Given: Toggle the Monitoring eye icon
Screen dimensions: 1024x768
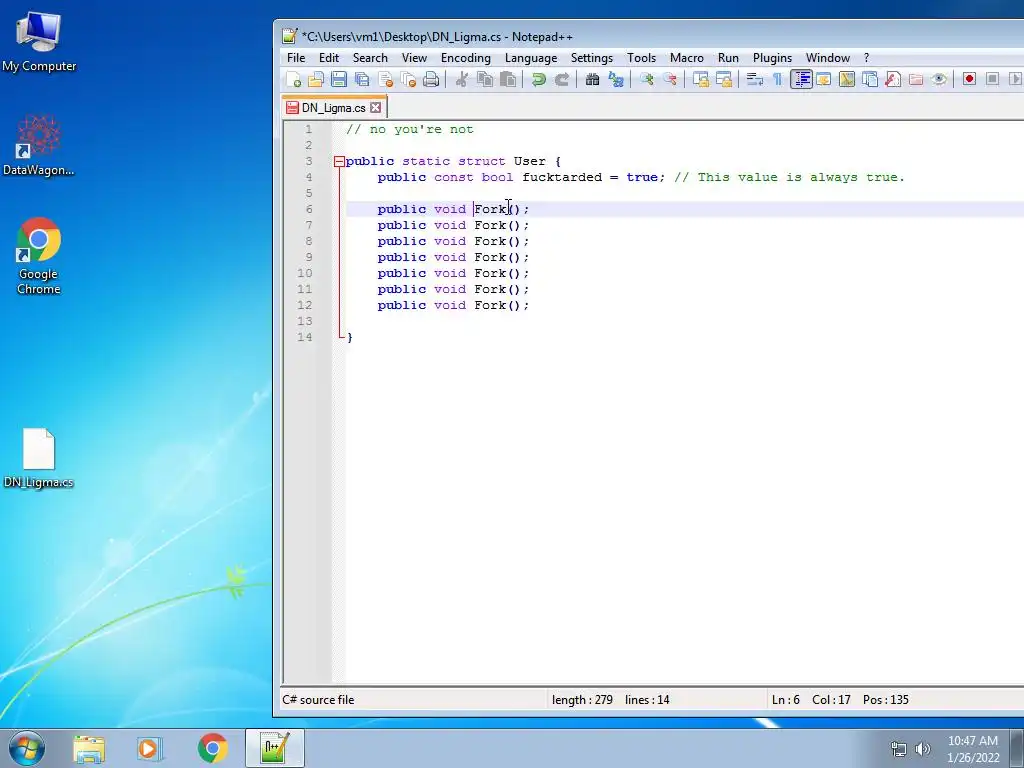Looking at the screenshot, I should (939, 80).
